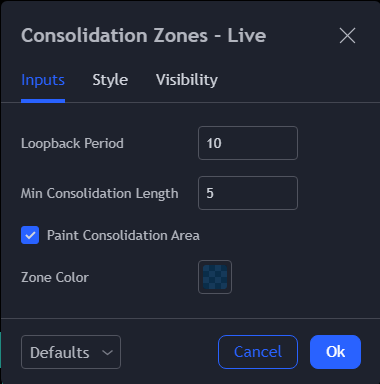Click into the Min Consolidation Length field
This screenshot has width=380, height=384.
coord(248,193)
